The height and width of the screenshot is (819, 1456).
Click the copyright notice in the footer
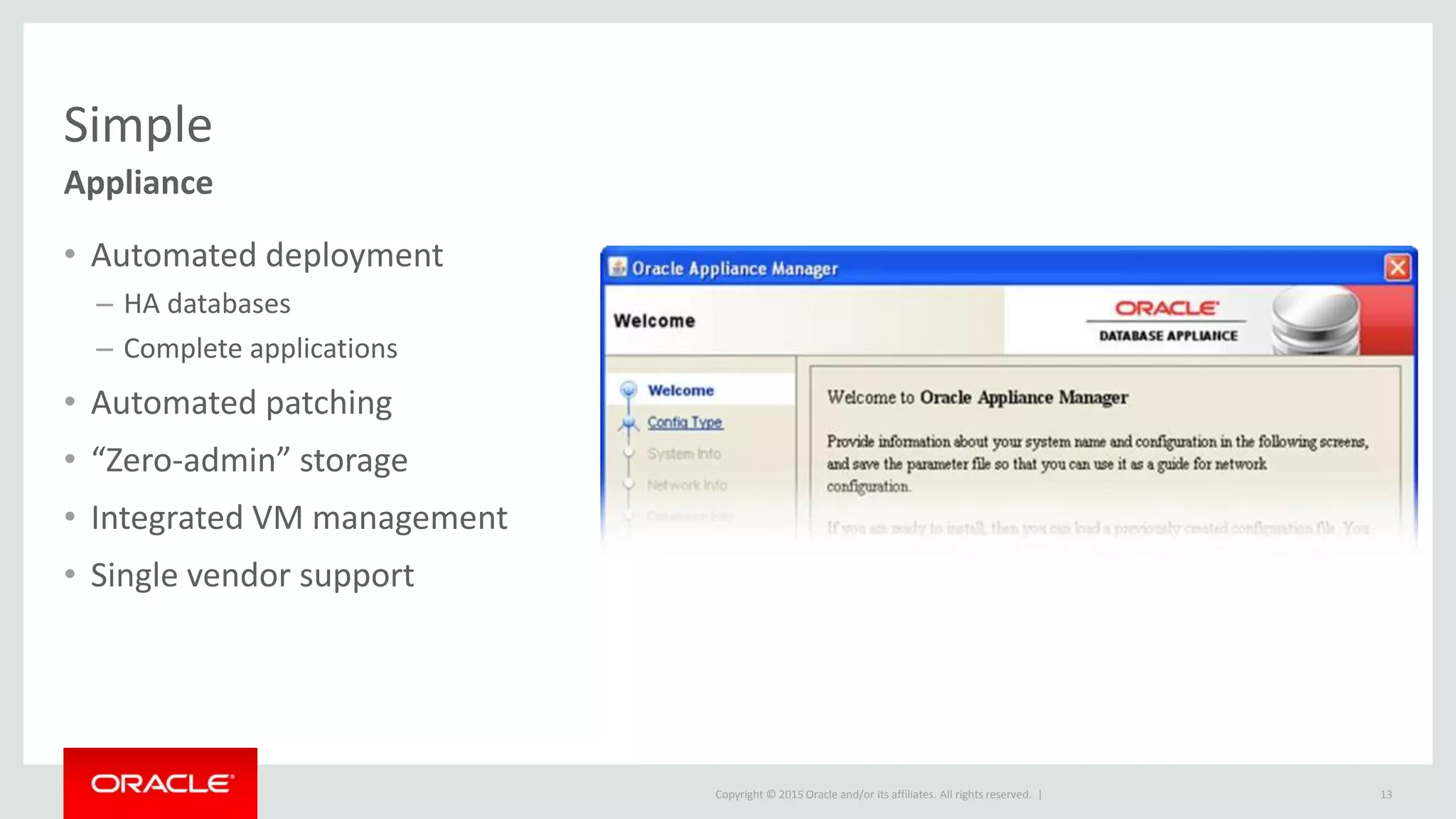point(873,794)
